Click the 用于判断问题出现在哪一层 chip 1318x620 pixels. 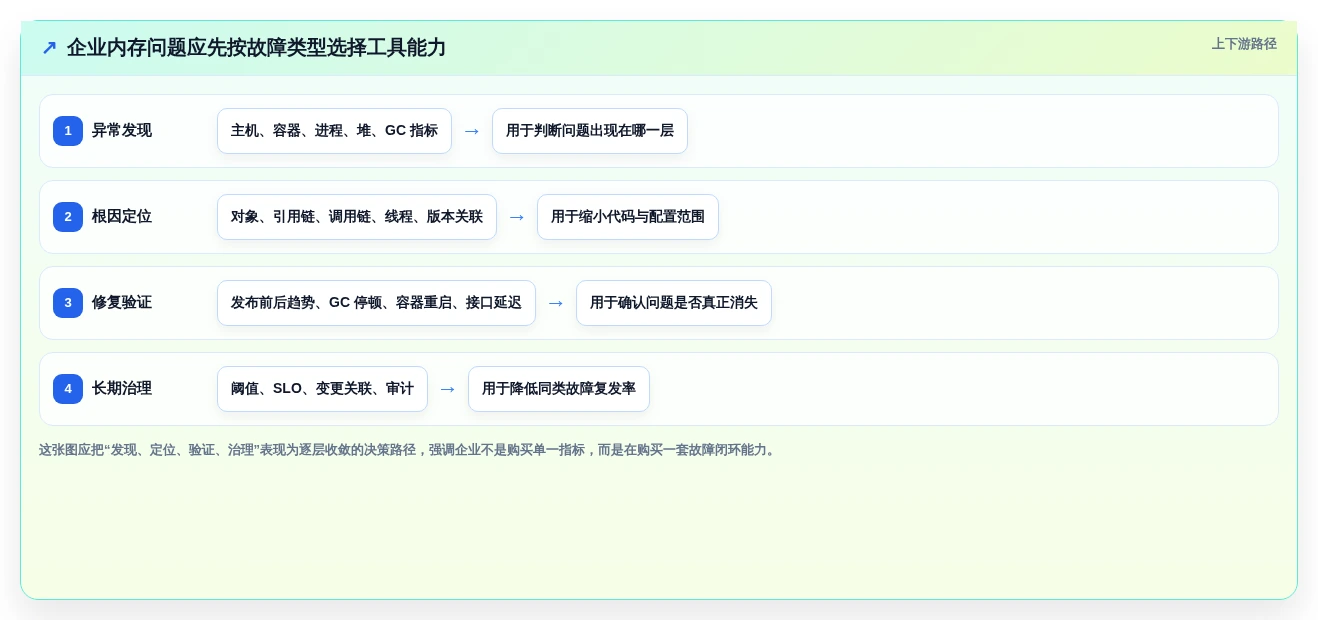pos(590,131)
